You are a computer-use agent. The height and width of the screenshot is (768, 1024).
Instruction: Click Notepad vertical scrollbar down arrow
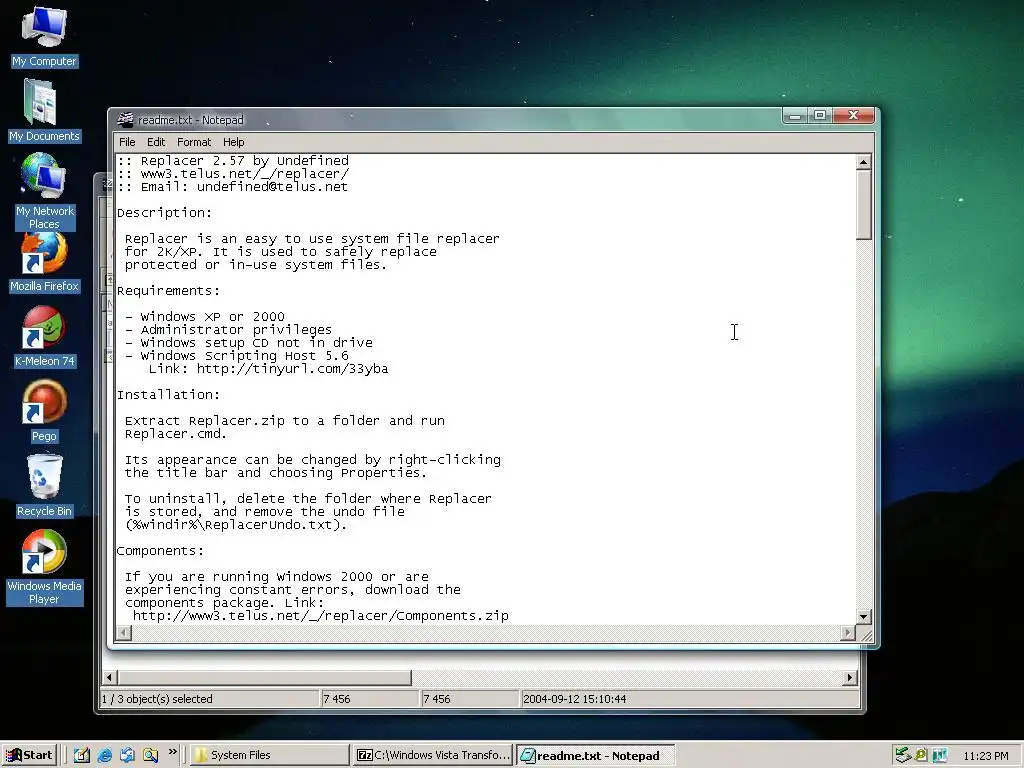pos(863,616)
